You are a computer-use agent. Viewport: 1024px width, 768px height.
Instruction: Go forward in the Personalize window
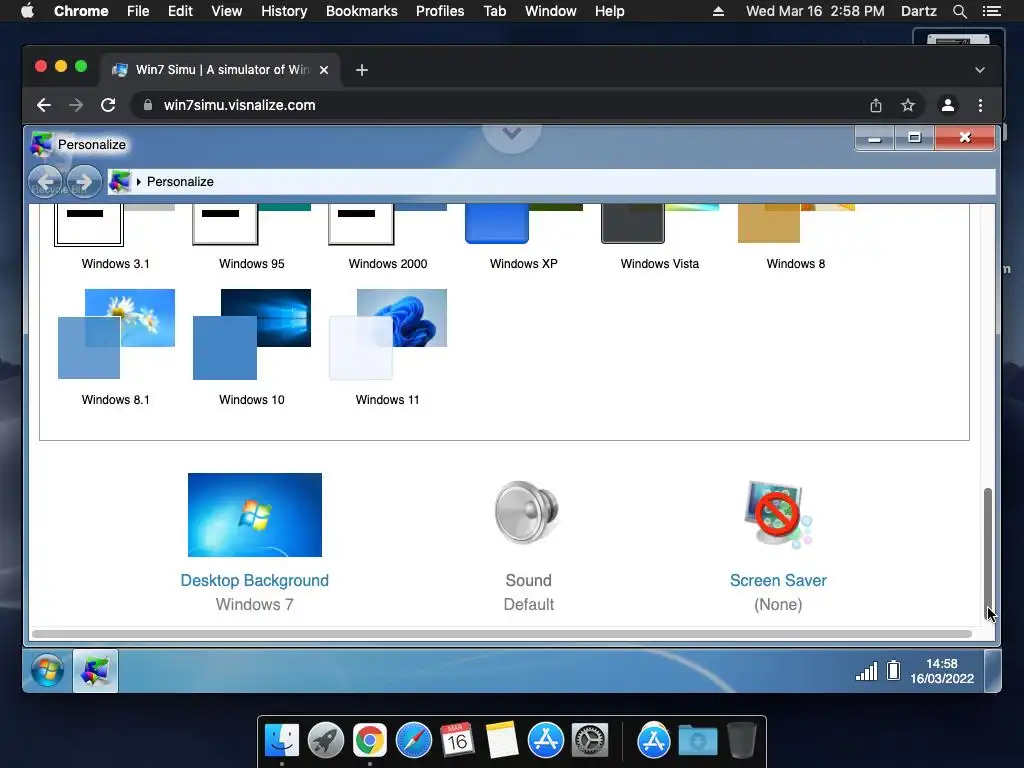84,181
